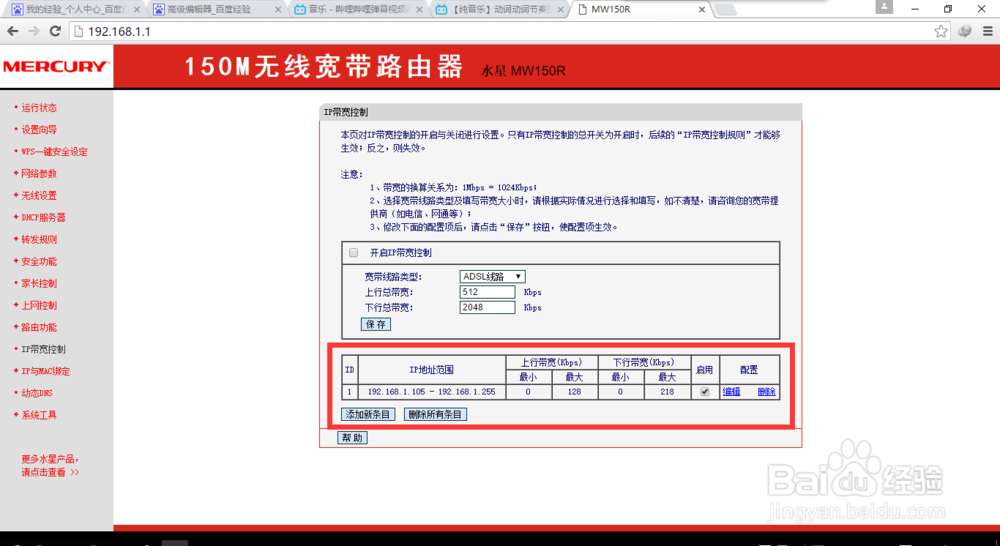Click the 下行带宽(Kbps) header

tap(644, 362)
